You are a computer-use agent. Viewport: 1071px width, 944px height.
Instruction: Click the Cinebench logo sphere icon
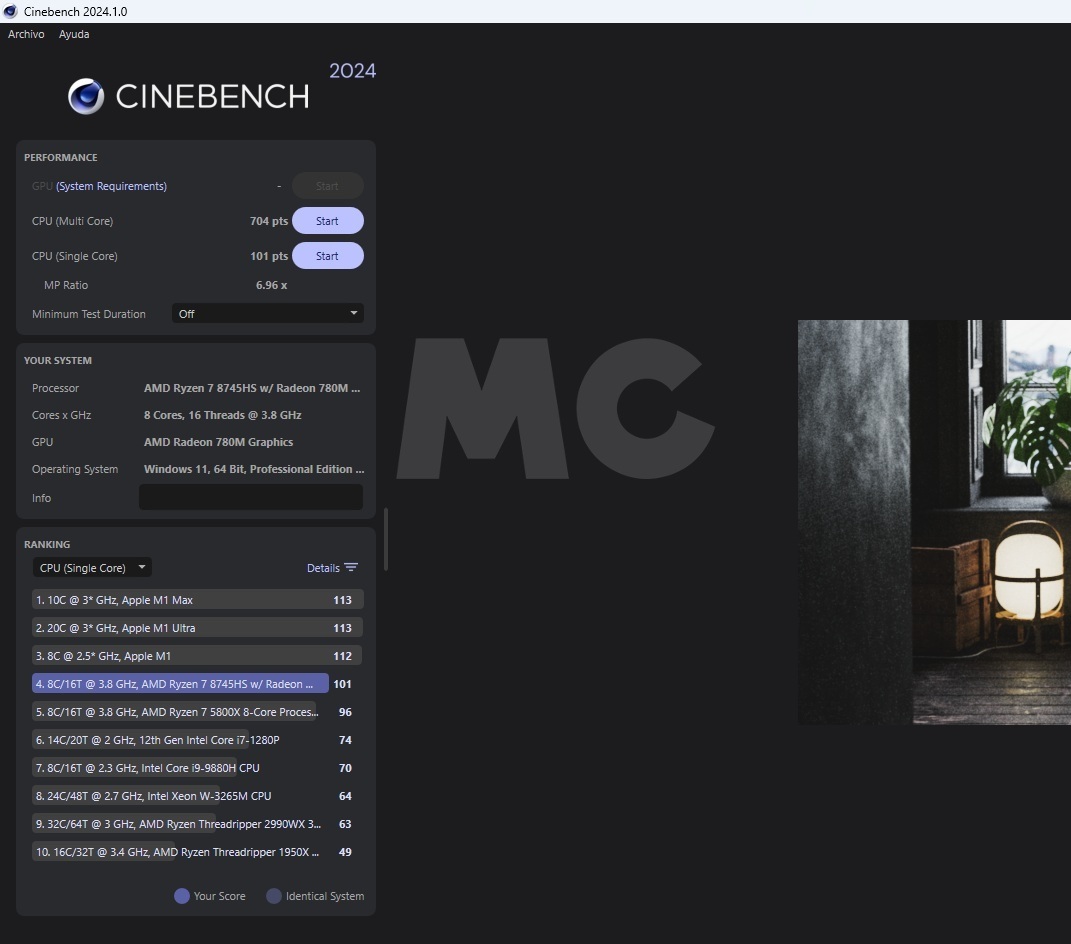pos(86,96)
